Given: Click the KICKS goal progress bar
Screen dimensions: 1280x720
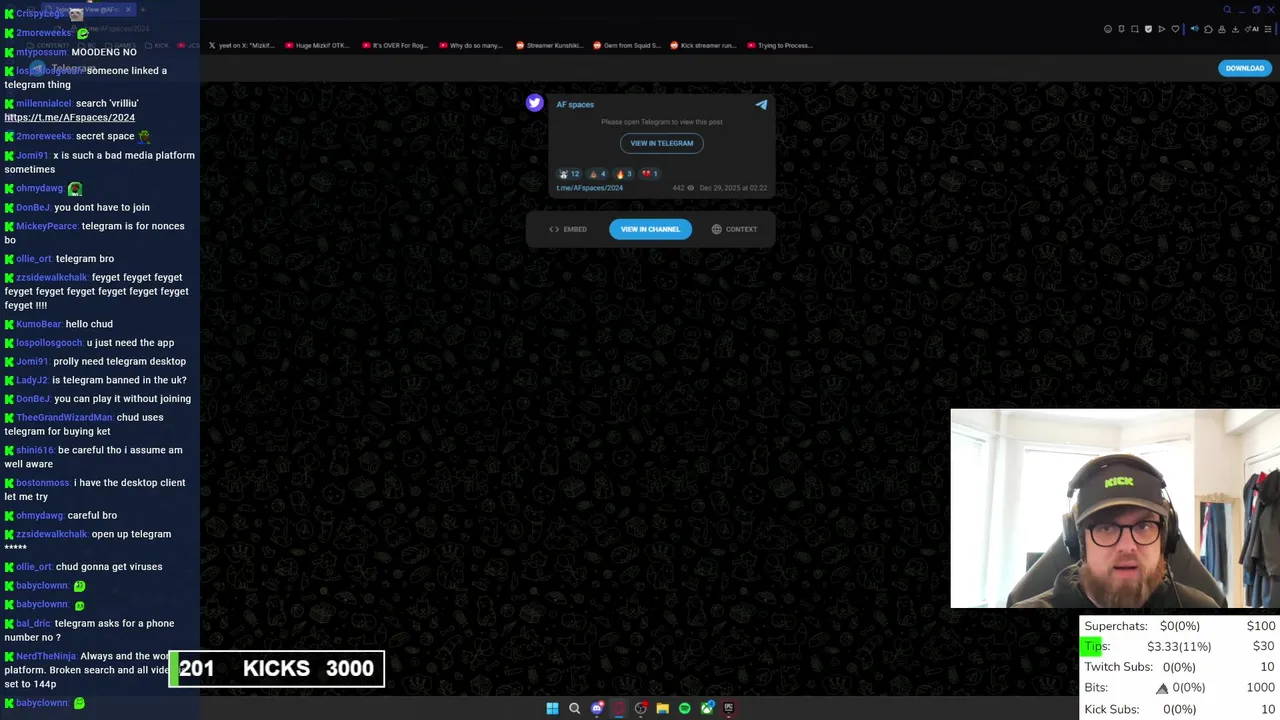Looking at the screenshot, I should (x=276, y=669).
